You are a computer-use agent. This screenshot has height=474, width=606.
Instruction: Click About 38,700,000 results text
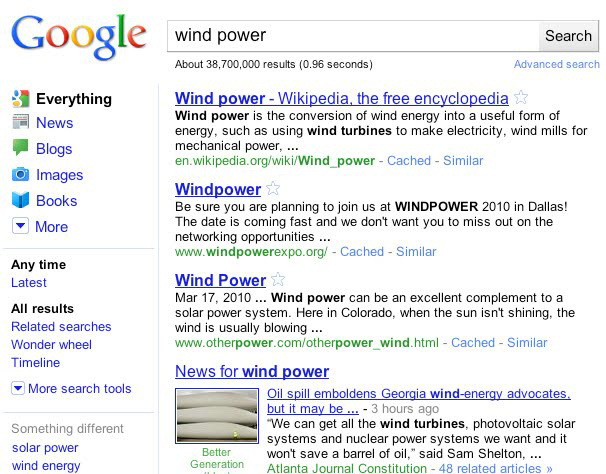[x=274, y=64]
